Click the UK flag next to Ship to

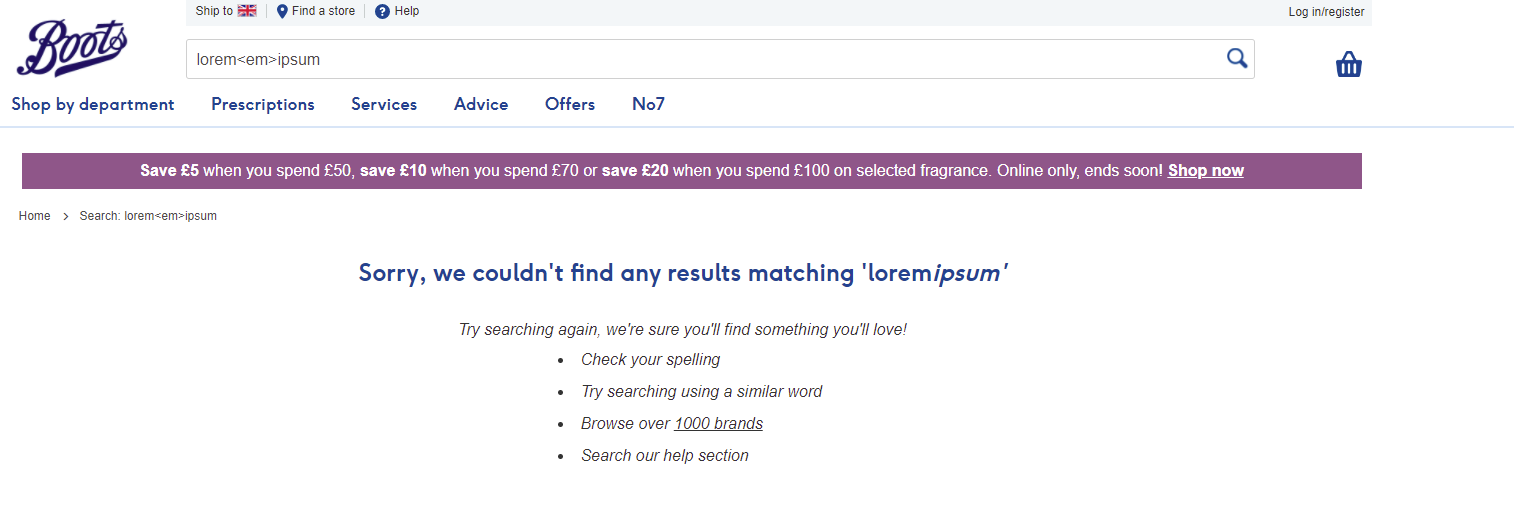247,11
